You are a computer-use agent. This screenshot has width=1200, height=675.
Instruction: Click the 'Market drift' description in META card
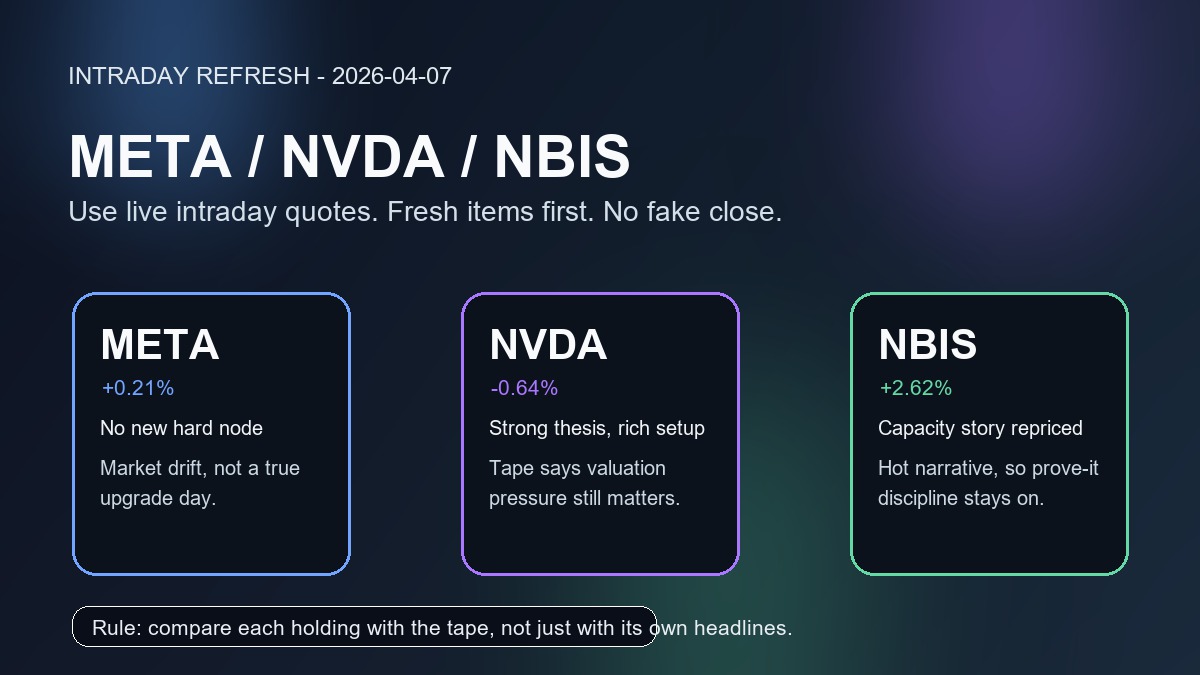pyautogui.click(x=199, y=483)
